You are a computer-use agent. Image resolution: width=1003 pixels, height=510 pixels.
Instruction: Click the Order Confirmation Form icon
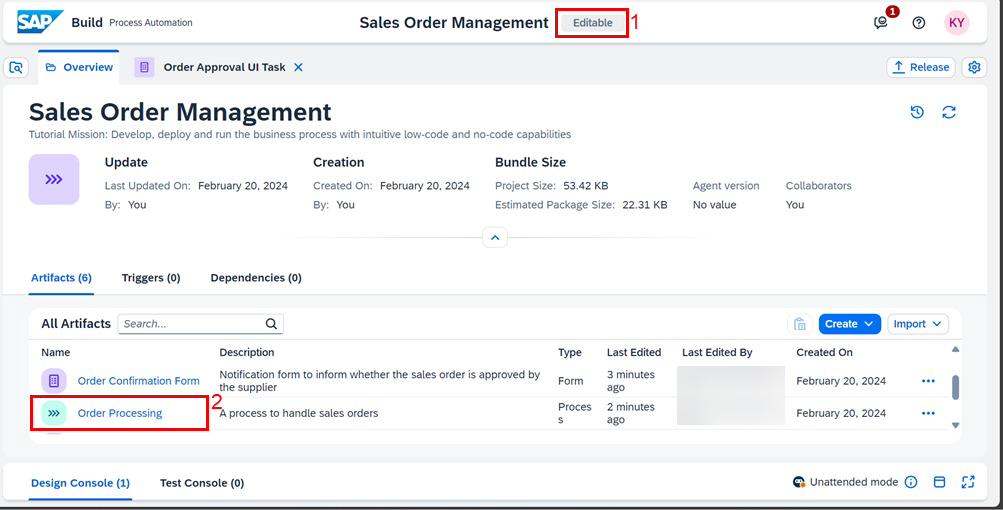[54, 381]
